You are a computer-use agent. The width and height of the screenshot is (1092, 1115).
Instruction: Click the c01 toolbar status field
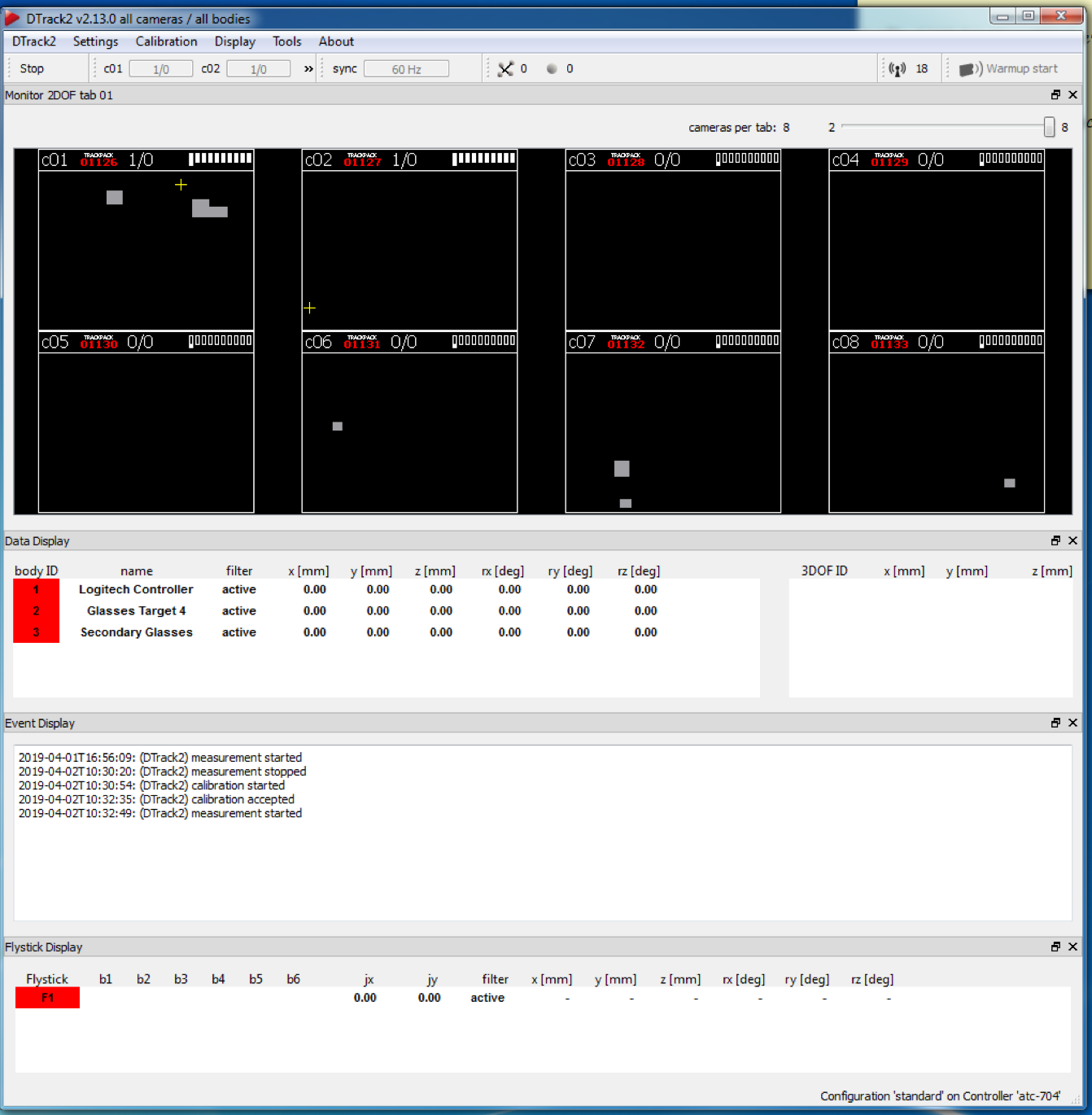pyautogui.click(x=161, y=69)
